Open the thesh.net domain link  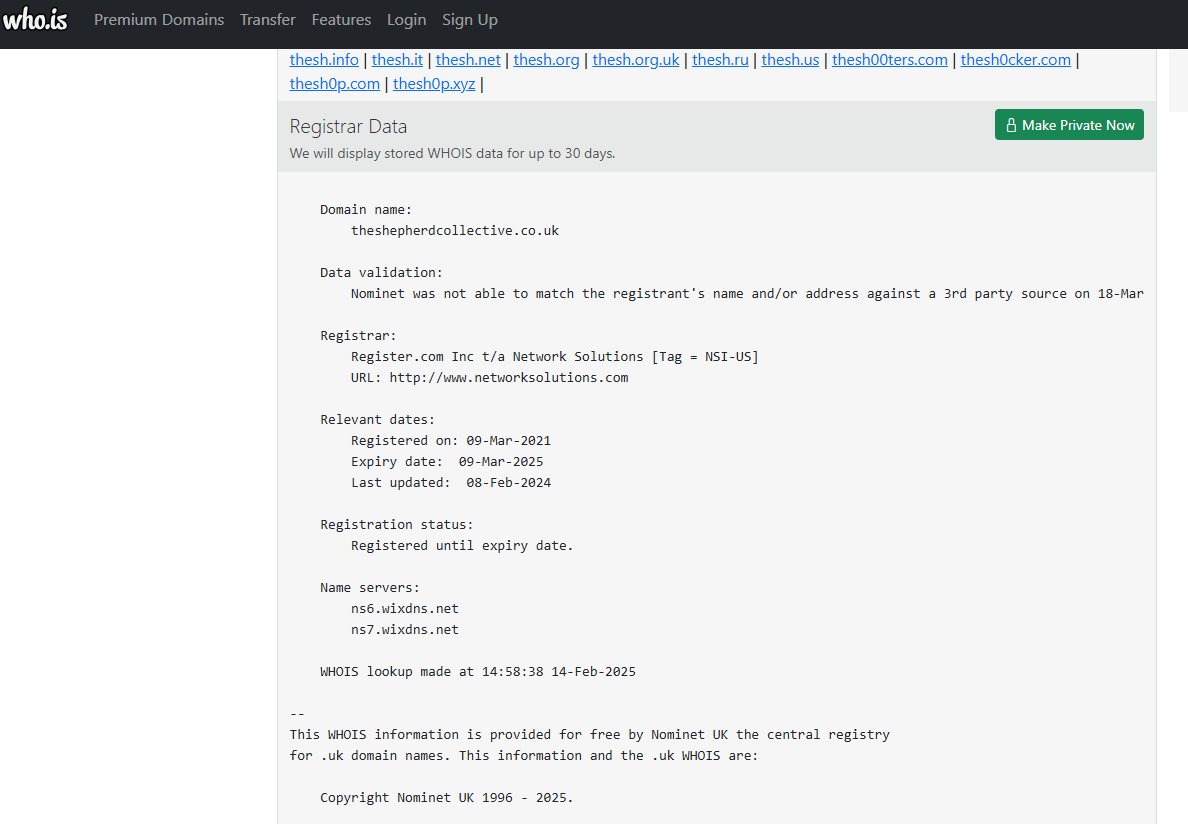coord(467,60)
